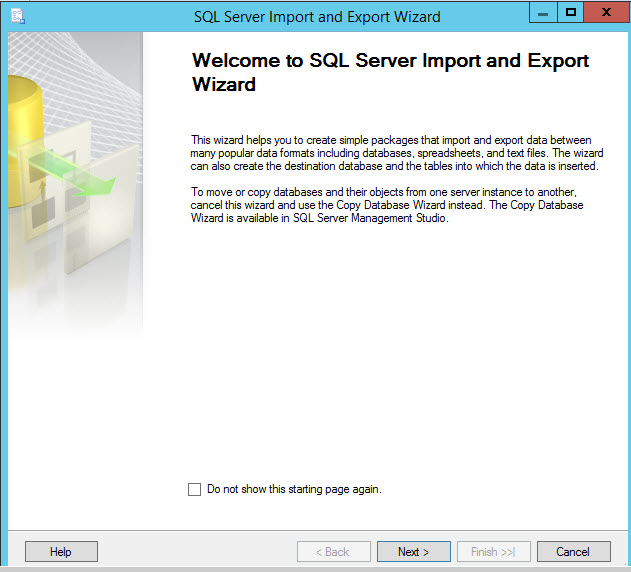Click the 'Welcome to SQL Server Import and Export Wizard' heading

coord(390,72)
